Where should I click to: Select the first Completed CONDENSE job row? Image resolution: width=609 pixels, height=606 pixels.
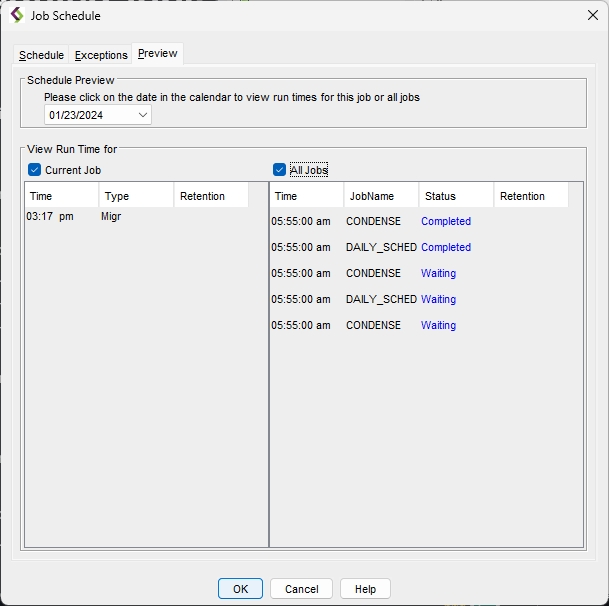pyautogui.click(x=373, y=221)
